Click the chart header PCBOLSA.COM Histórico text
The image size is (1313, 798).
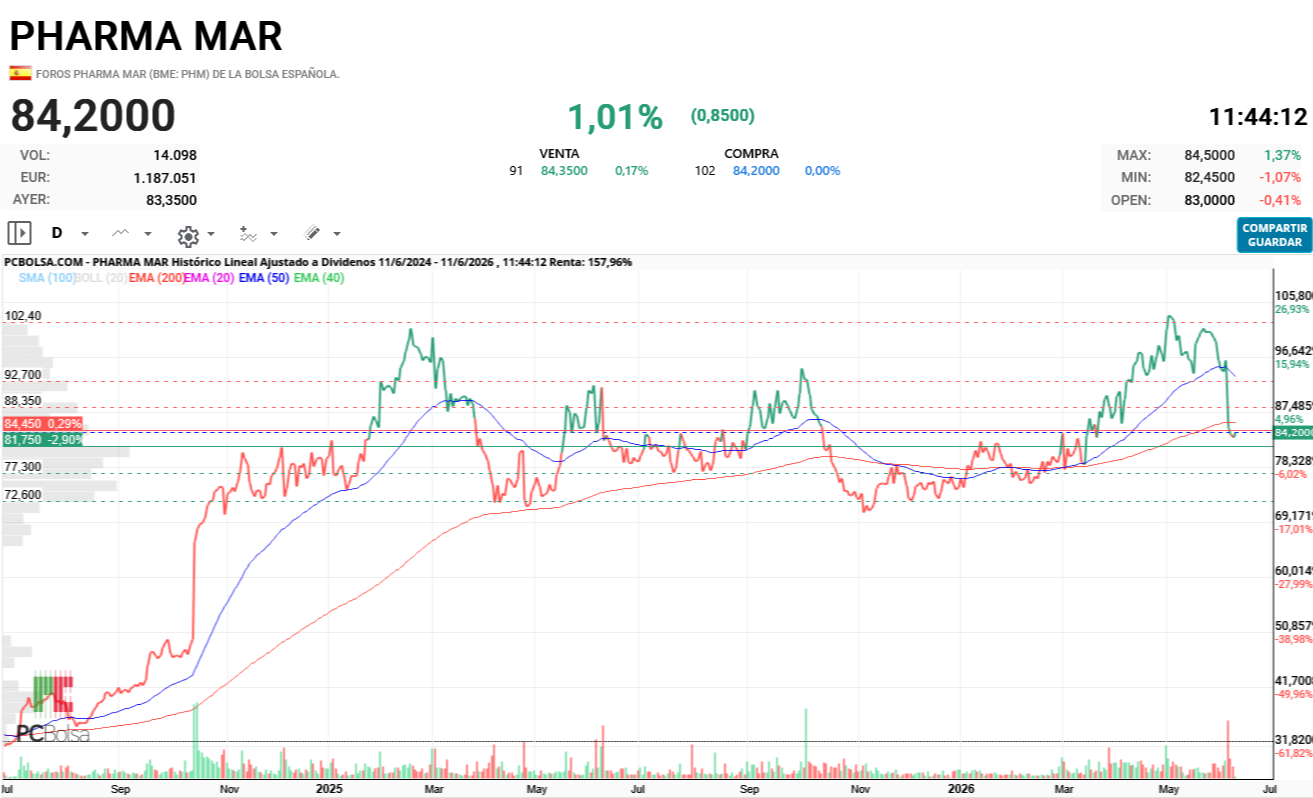pos(318,262)
